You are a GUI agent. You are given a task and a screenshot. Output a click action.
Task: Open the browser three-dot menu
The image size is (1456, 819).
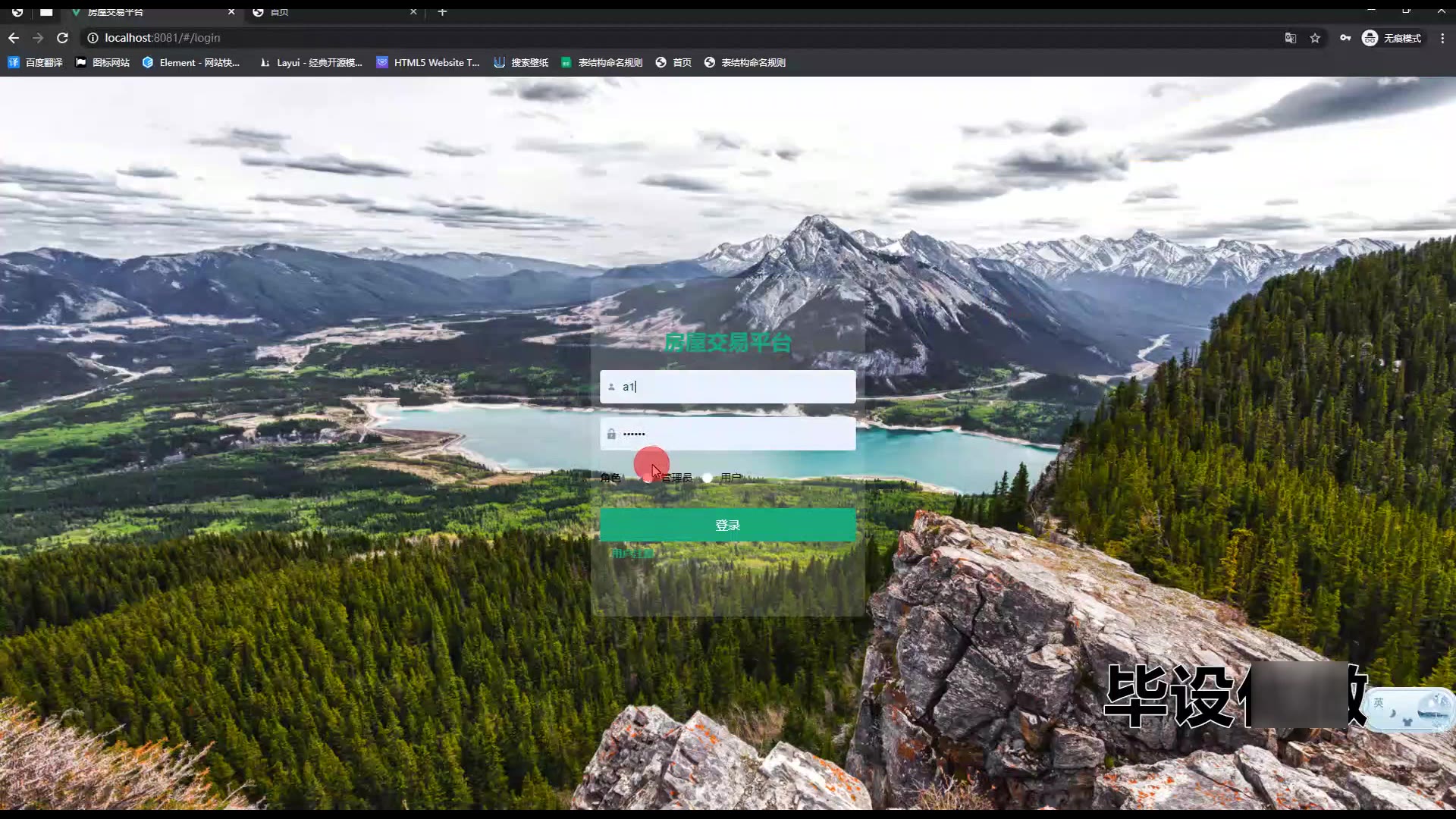click(1442, 38)
